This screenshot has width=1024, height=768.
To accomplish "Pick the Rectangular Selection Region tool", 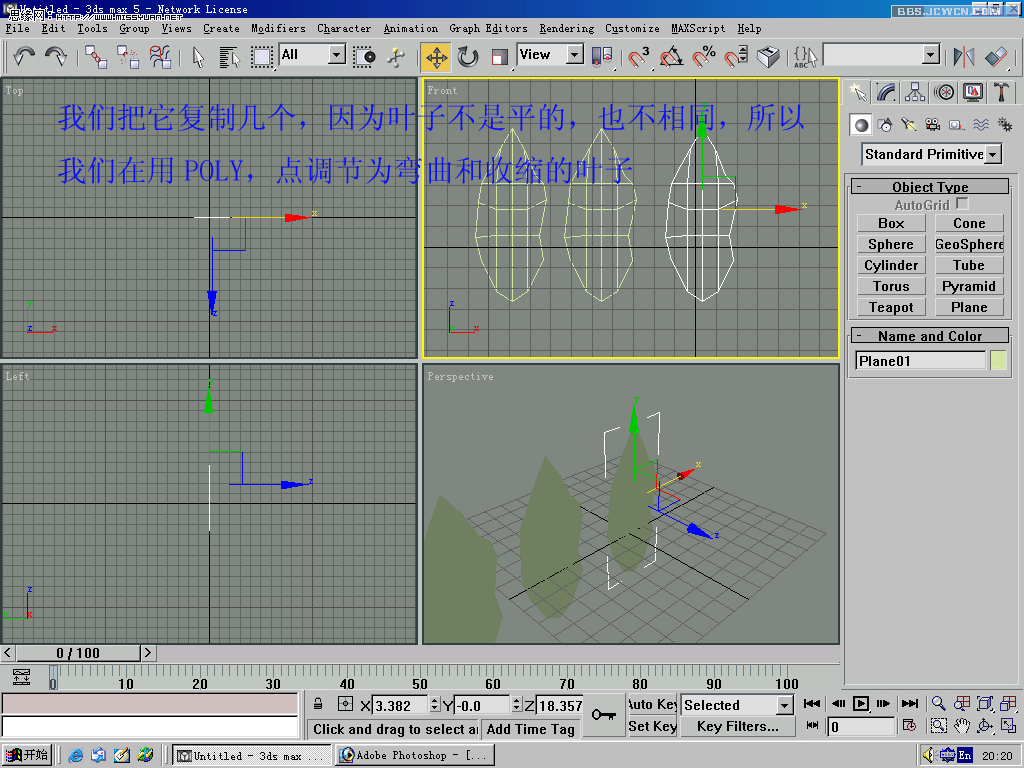I will tap(261, 56).
